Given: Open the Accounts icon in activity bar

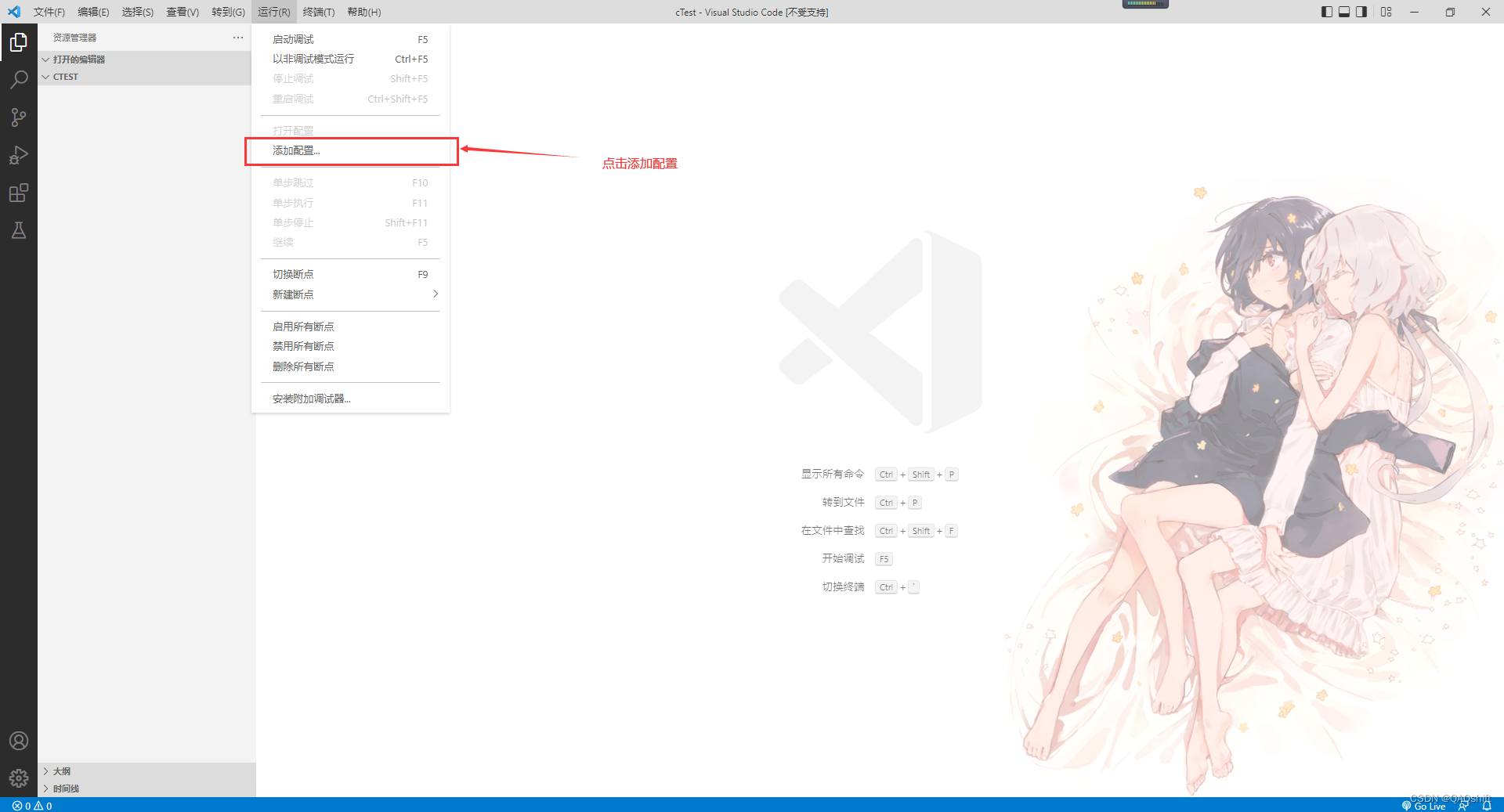Looking at the screenshot, I should pos(19,741).
